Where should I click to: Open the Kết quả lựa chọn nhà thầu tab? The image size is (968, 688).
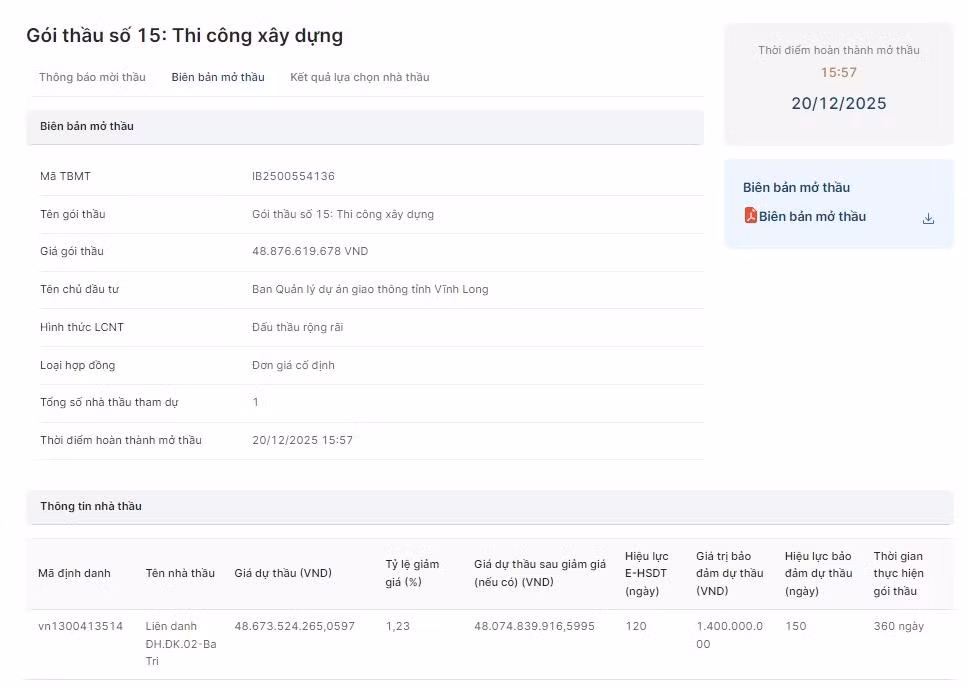coord(359,77)
